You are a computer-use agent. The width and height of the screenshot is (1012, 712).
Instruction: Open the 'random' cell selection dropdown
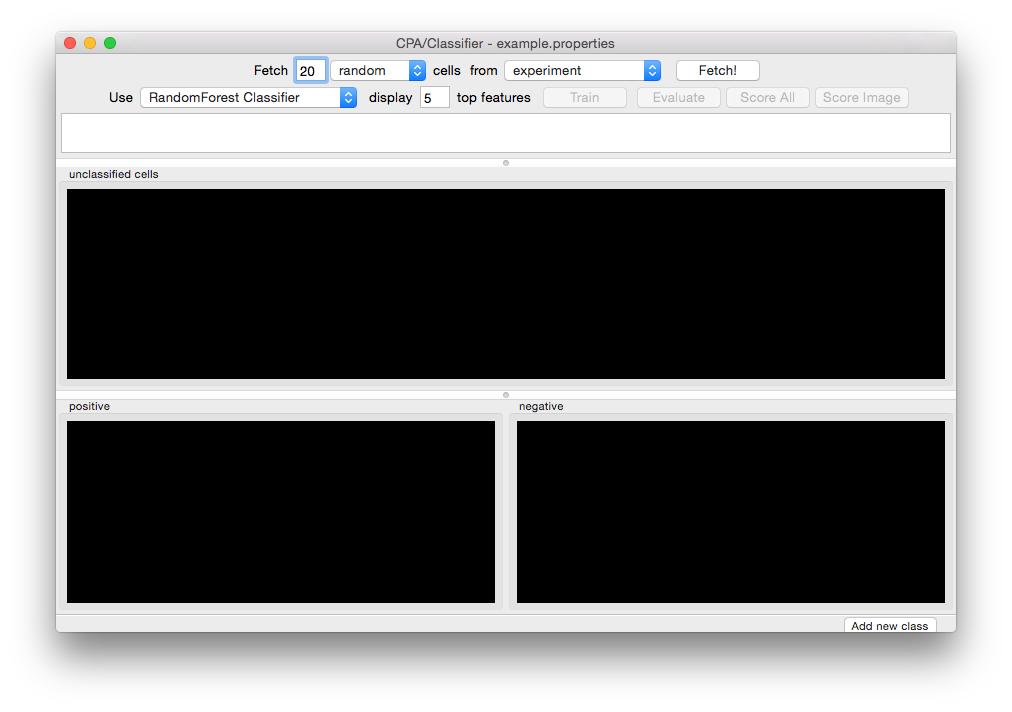(378, 71)
